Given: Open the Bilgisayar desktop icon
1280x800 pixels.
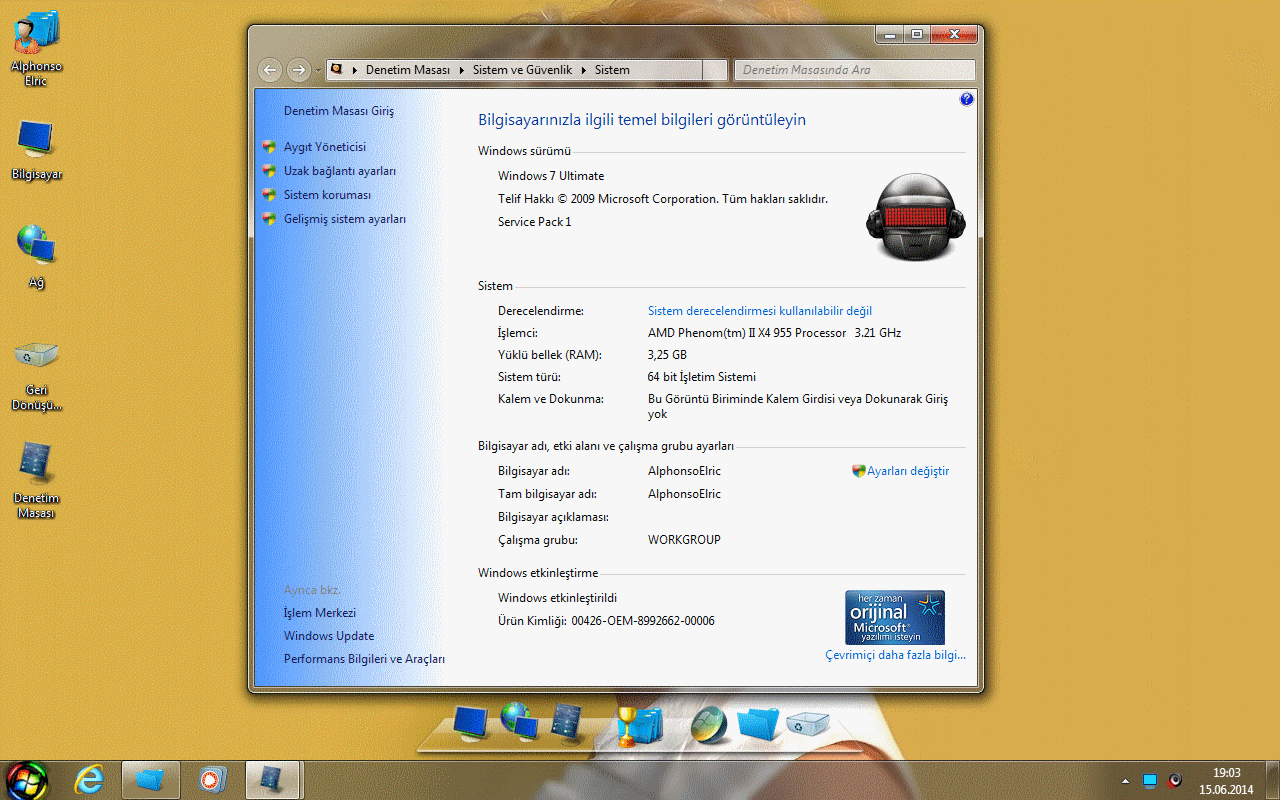Looking at the screenshot, I should click(x=37, y=143).
